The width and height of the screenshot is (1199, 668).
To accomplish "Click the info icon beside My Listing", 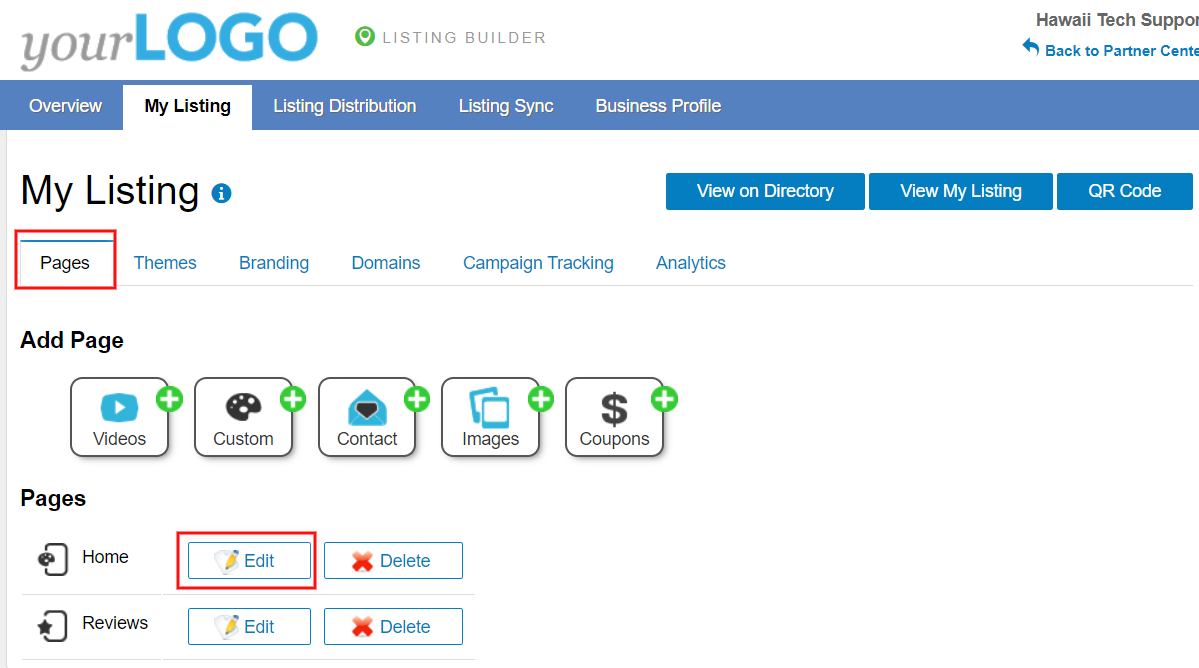I will click(222, 193).
